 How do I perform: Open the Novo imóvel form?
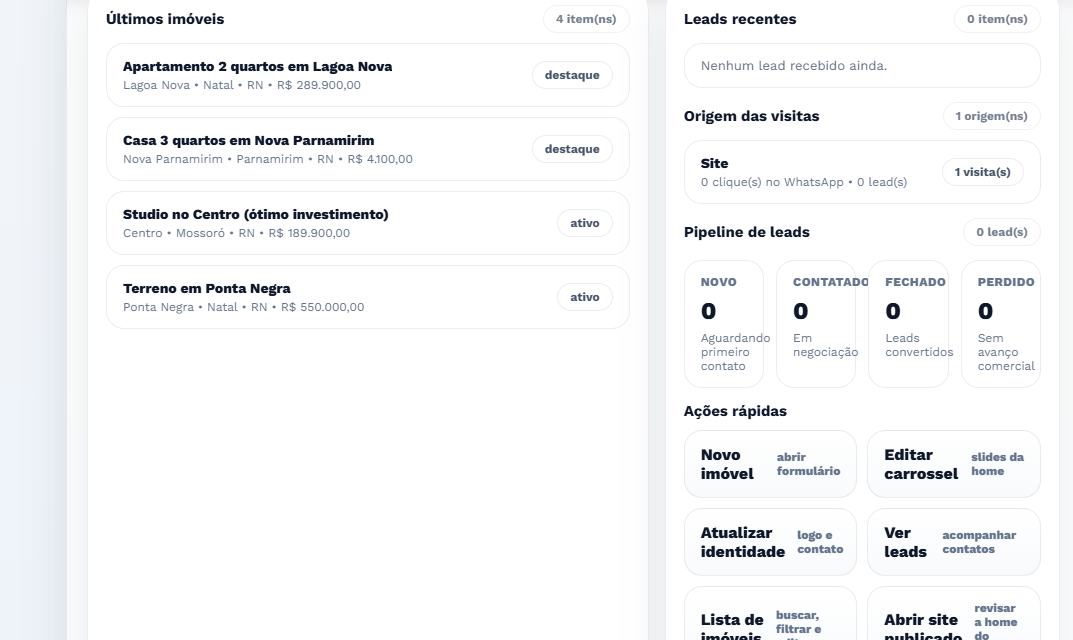(x=769, y=463)
